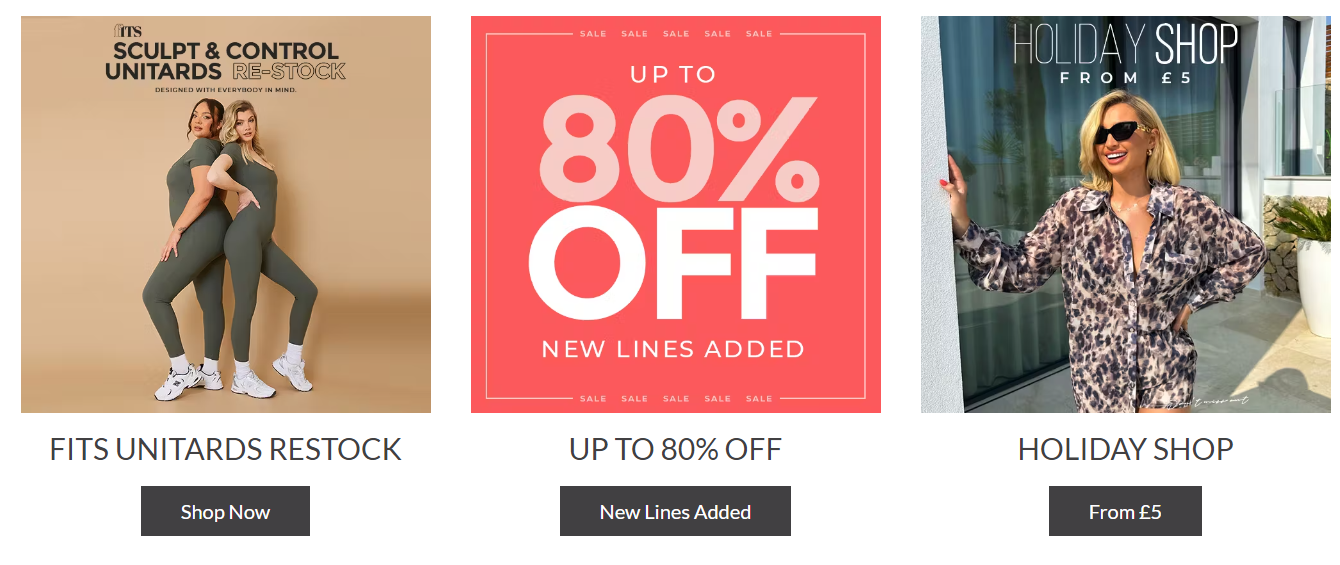This screenshot has width=1340, height=565.
Task: Open the HOLIDAY SHOP heading below the photo
Action: coord(1126,449)
